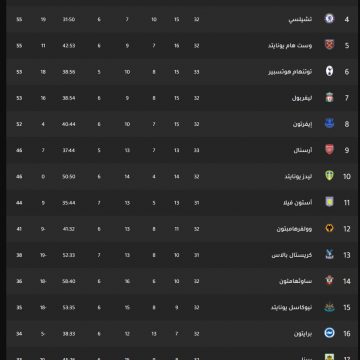Select the ليدز يونايتد team name

click(x=298, y=176)
